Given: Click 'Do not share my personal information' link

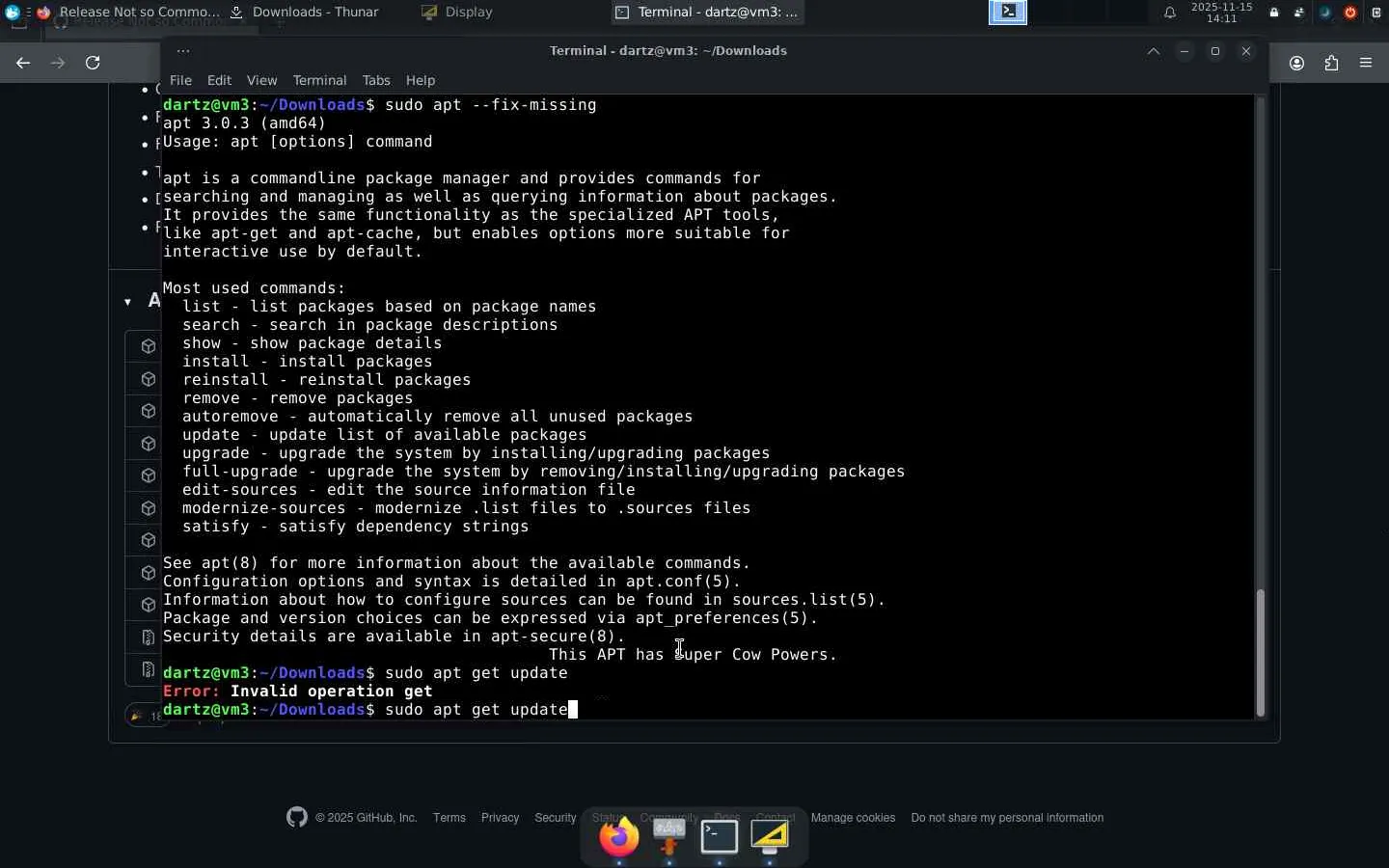Looking at the screenshot, I should click(1007, 818).
